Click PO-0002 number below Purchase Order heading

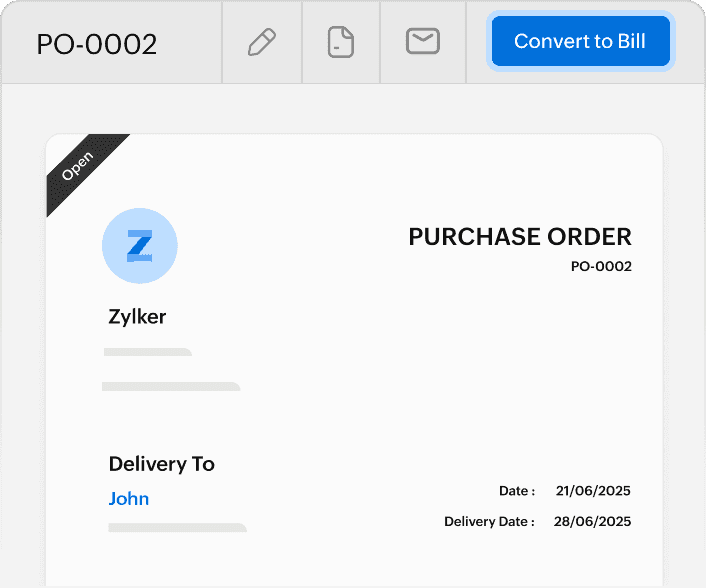point(601,267)
